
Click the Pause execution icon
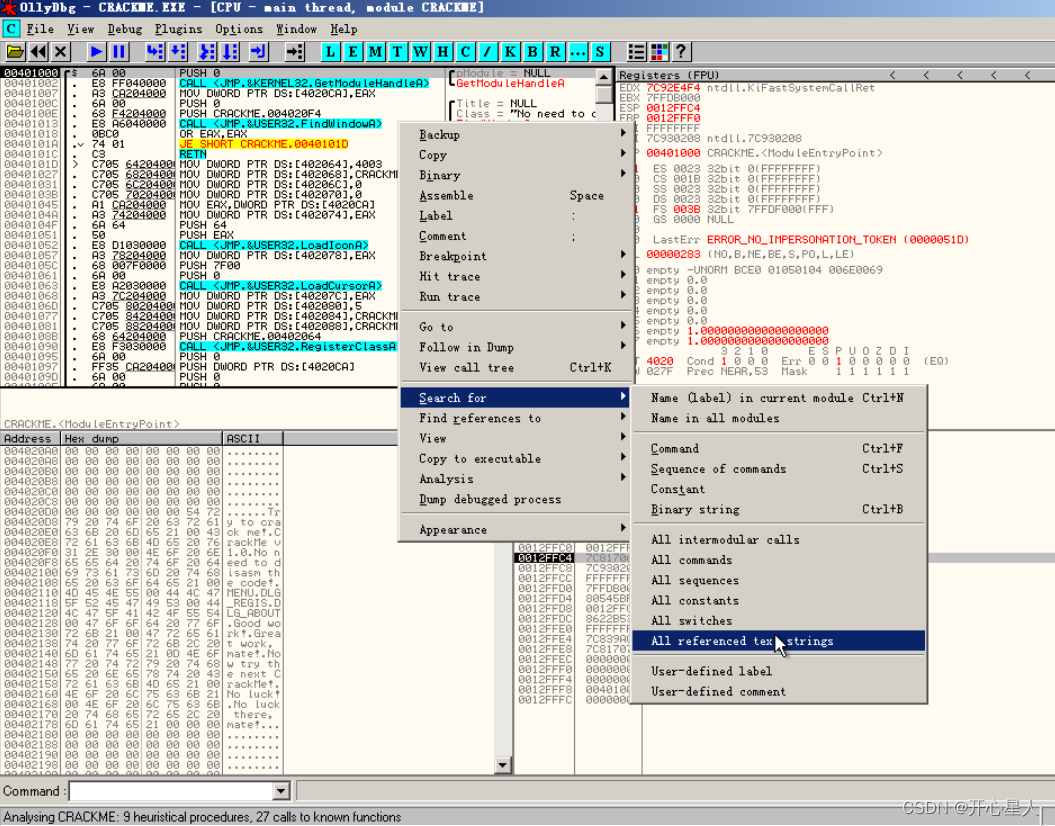click(119, 52)
